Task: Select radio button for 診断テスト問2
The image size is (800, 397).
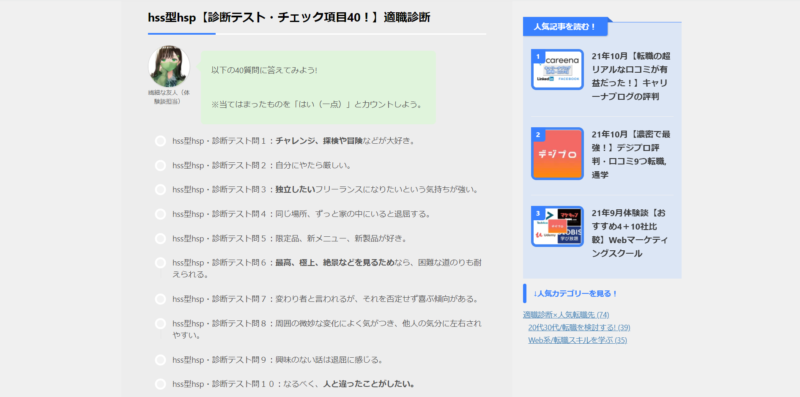Action: [160, 165]
